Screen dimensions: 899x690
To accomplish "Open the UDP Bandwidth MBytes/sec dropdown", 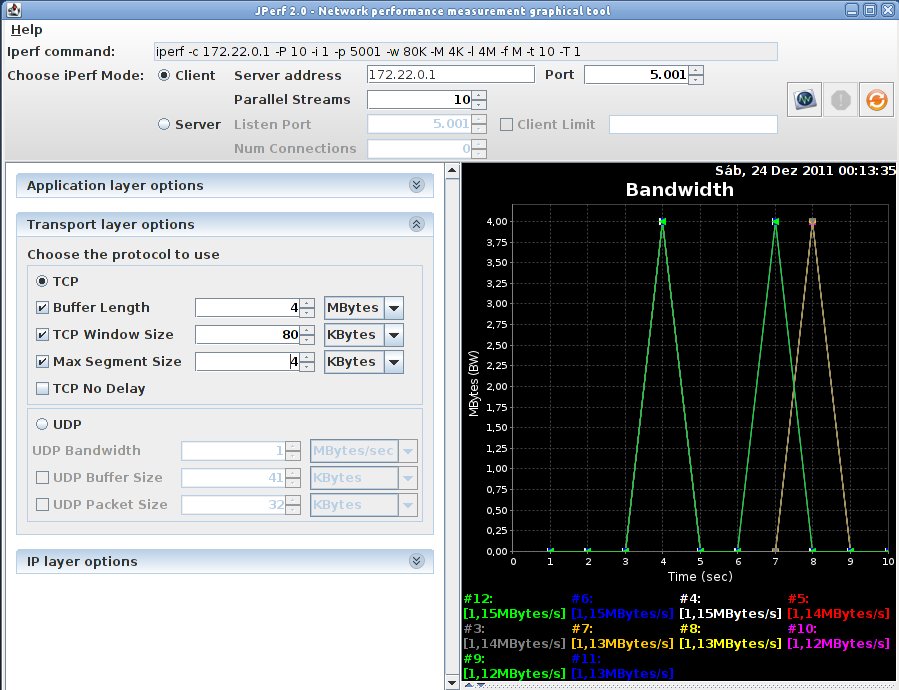I will 408,451.
